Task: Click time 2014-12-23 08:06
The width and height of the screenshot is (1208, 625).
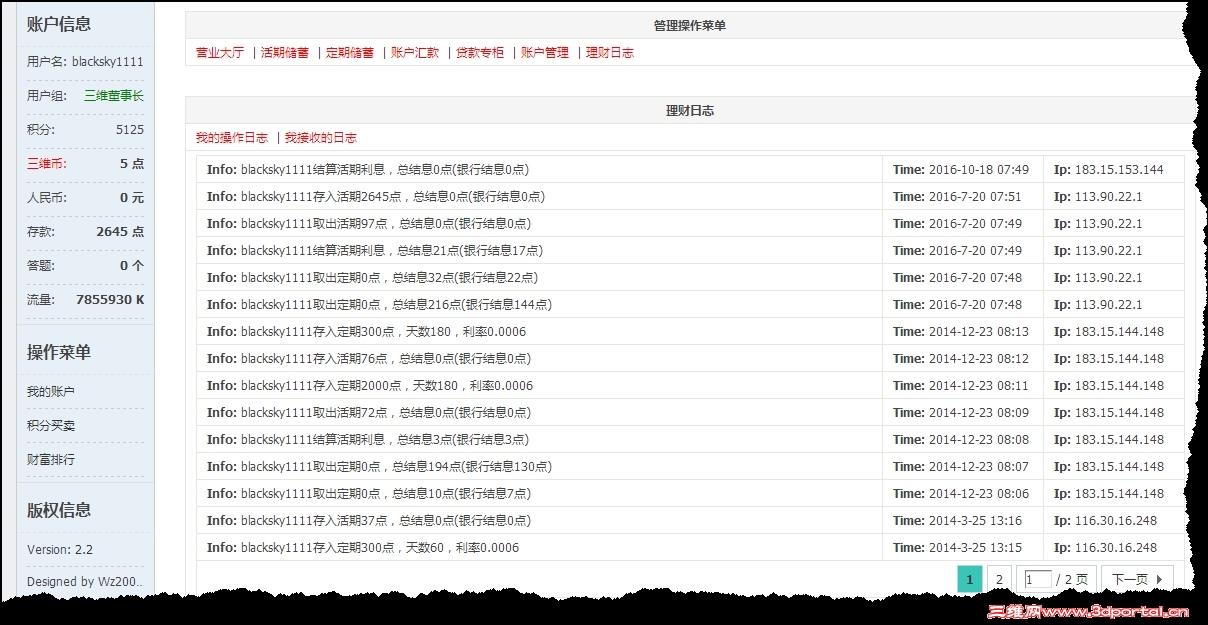Action: point(978,494)
